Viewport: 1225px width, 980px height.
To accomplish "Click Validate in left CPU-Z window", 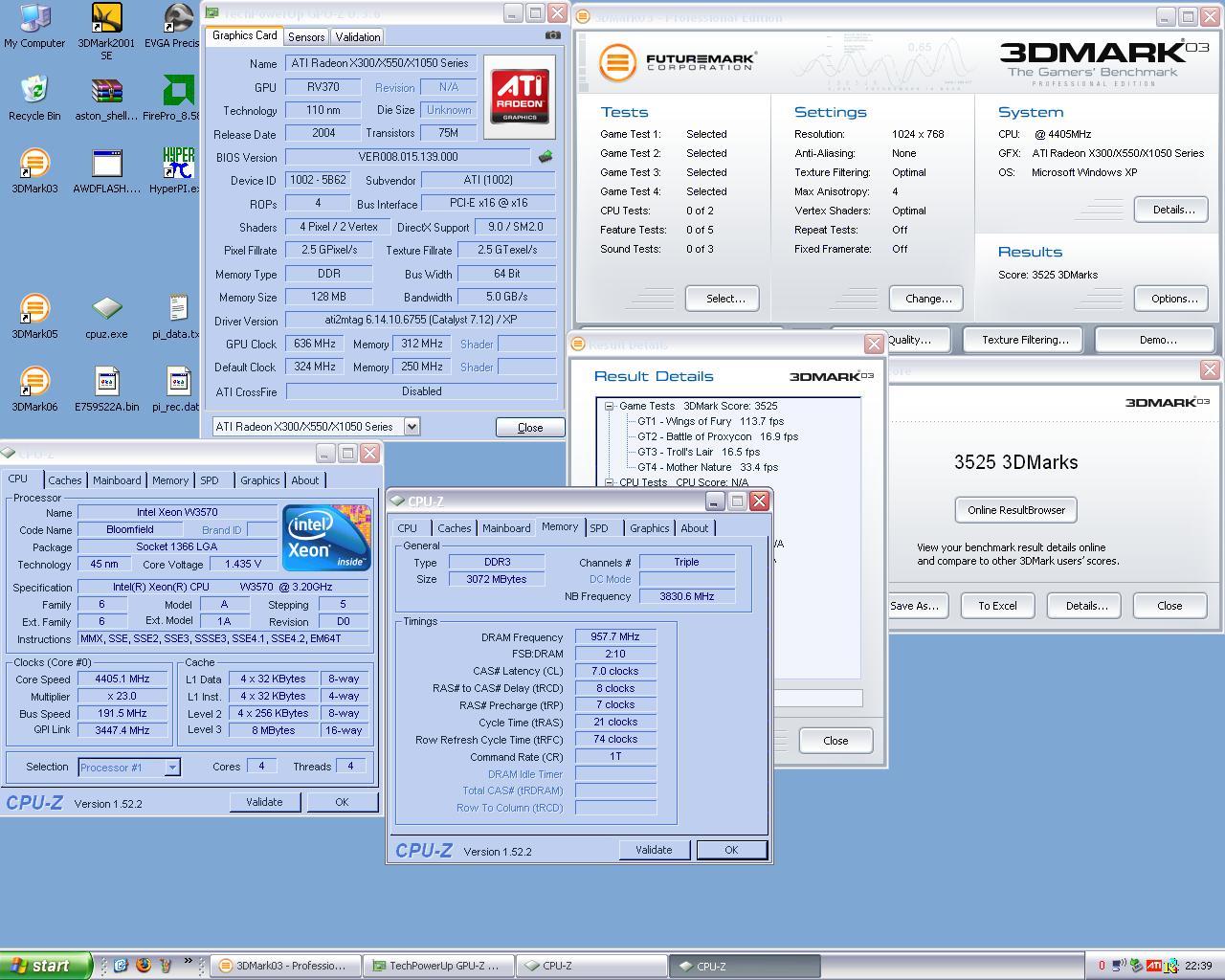I will tap(264, 802).
